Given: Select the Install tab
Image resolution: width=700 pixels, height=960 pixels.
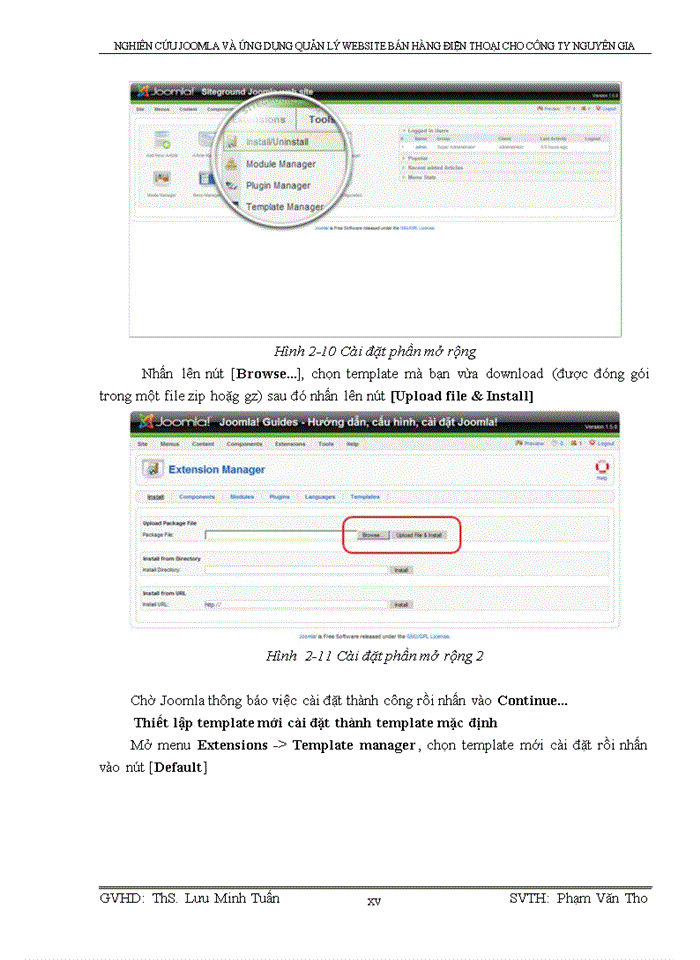Looking at the screenshot, I should [x=156, y=497].
